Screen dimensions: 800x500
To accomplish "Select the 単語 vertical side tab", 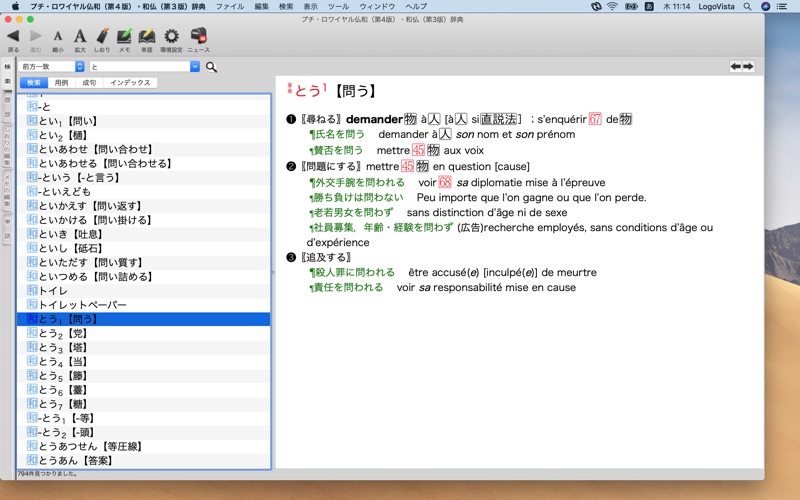I will coord(7,229).
